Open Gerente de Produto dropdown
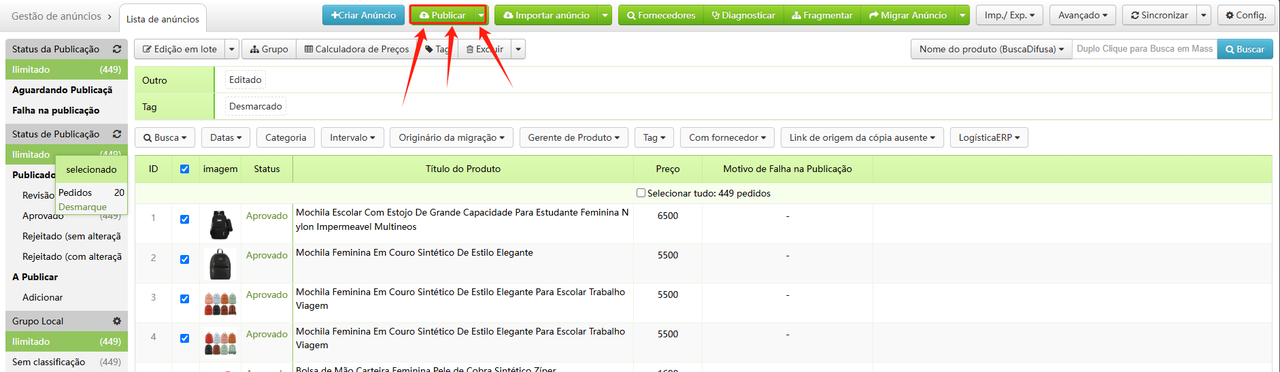This screenshot has height=372, width=1280. pyautogui.click(x=574, y=137)
